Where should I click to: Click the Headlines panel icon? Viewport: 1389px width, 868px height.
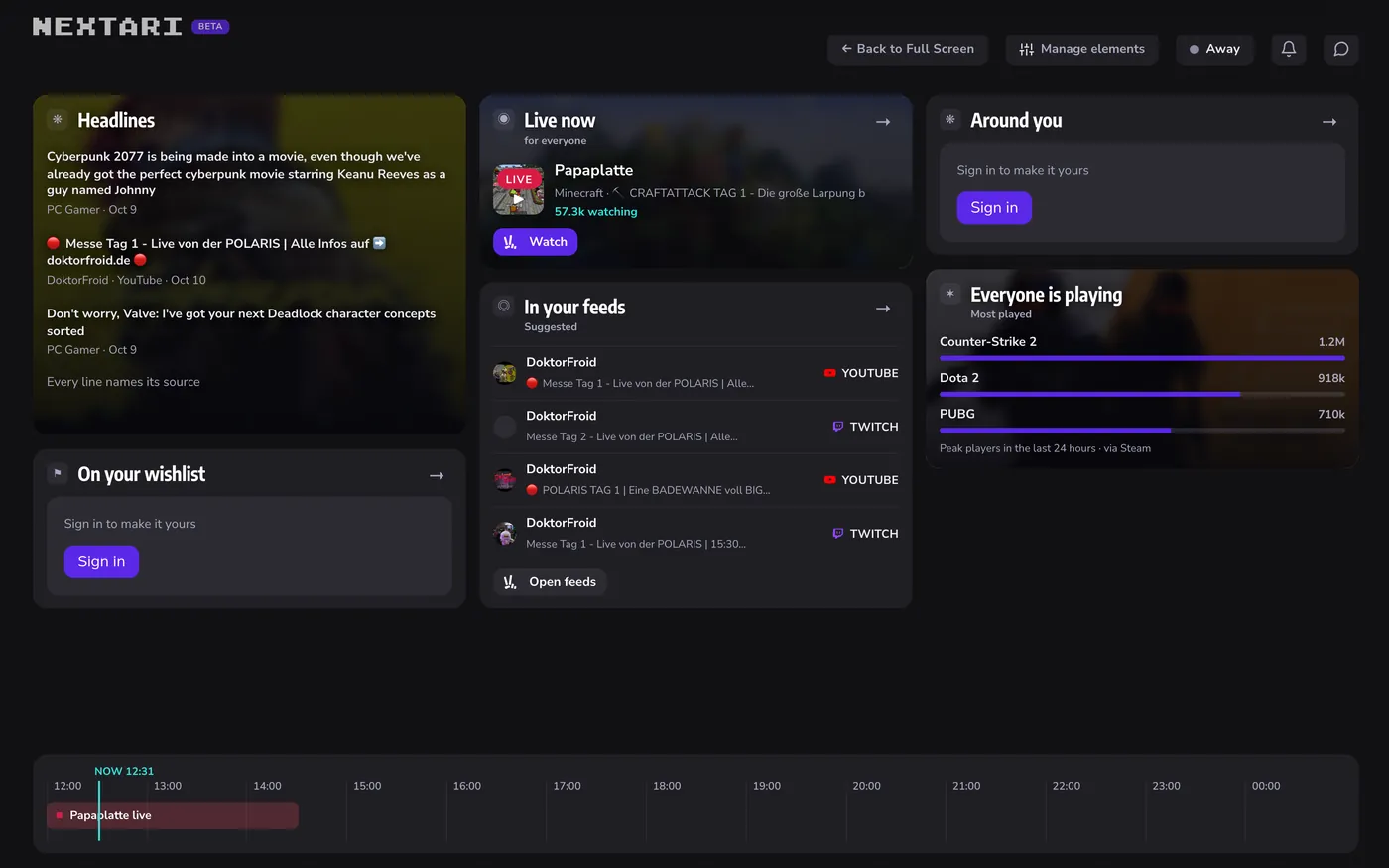(x=58, y=119)
